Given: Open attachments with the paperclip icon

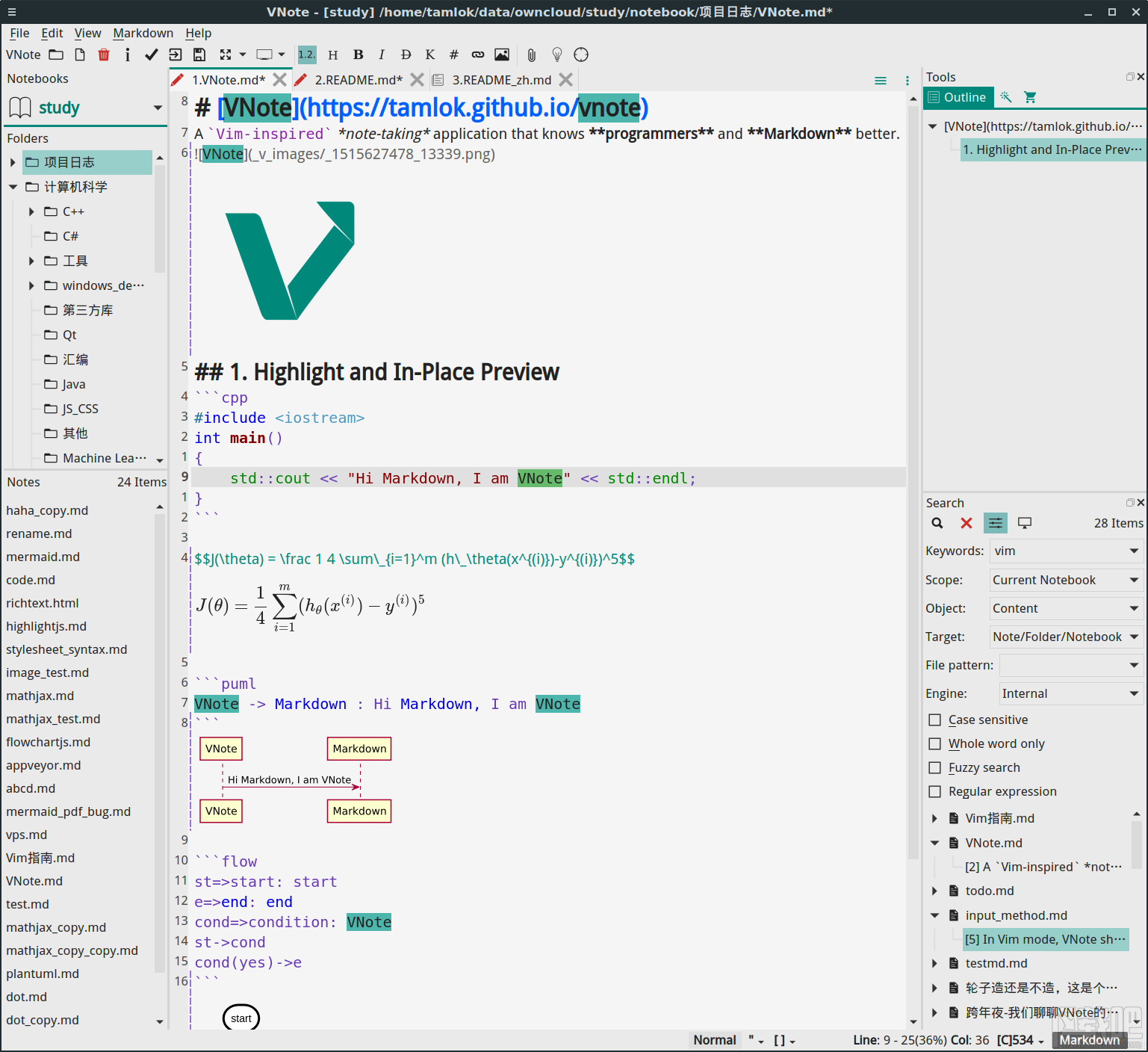Looking at the screenshot, I should click(x=532, y=55).
